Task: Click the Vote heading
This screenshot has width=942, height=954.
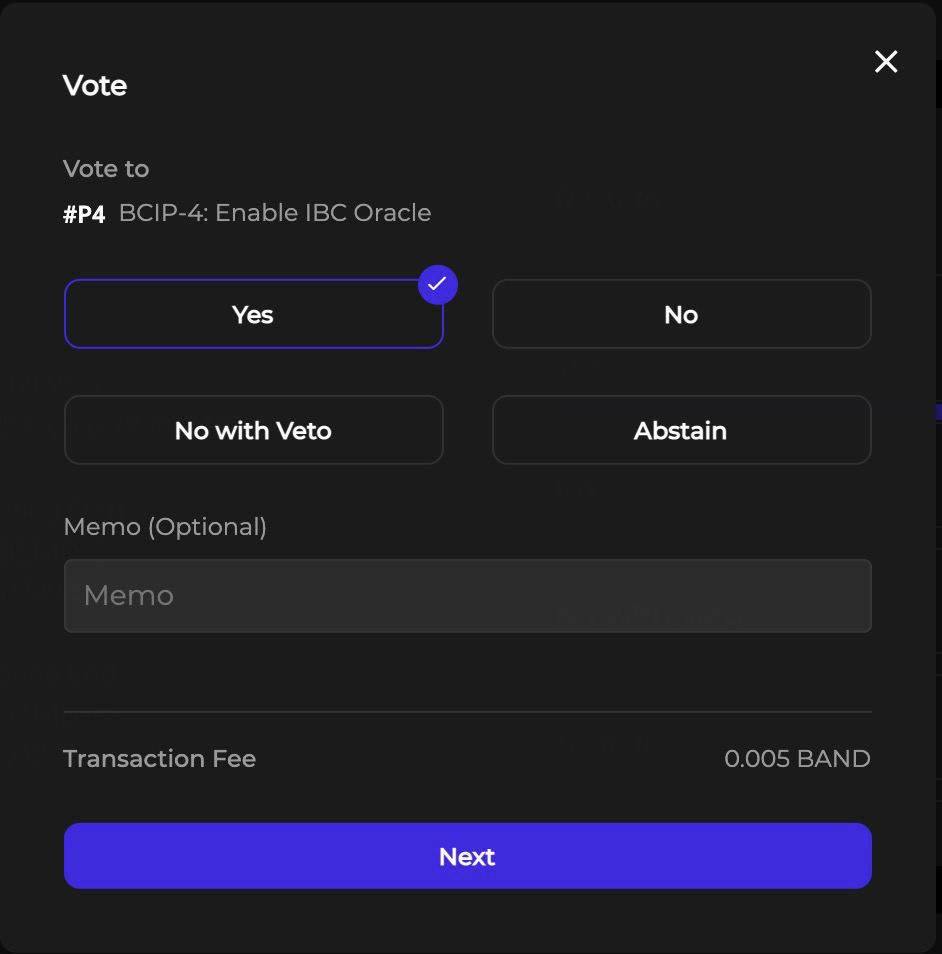Action: pos(95,86)
